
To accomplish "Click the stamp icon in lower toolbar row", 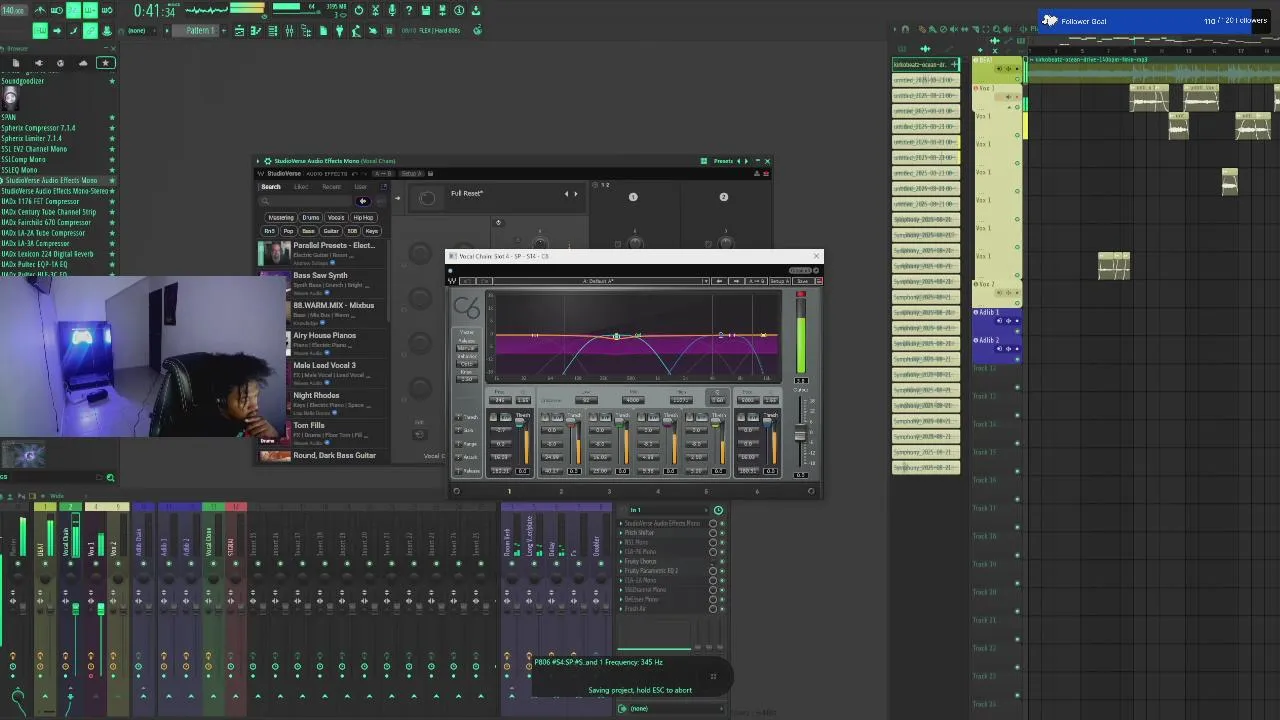I will [x=106, y=30].
